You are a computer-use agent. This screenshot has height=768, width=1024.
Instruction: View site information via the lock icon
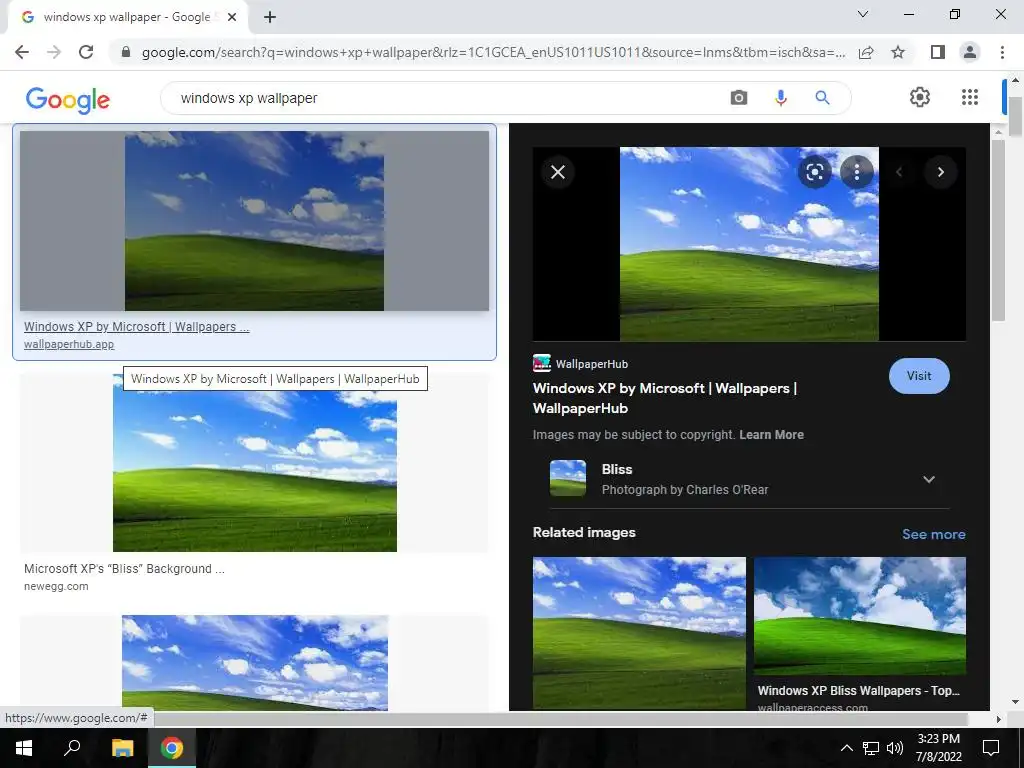[x=126, y=52]
